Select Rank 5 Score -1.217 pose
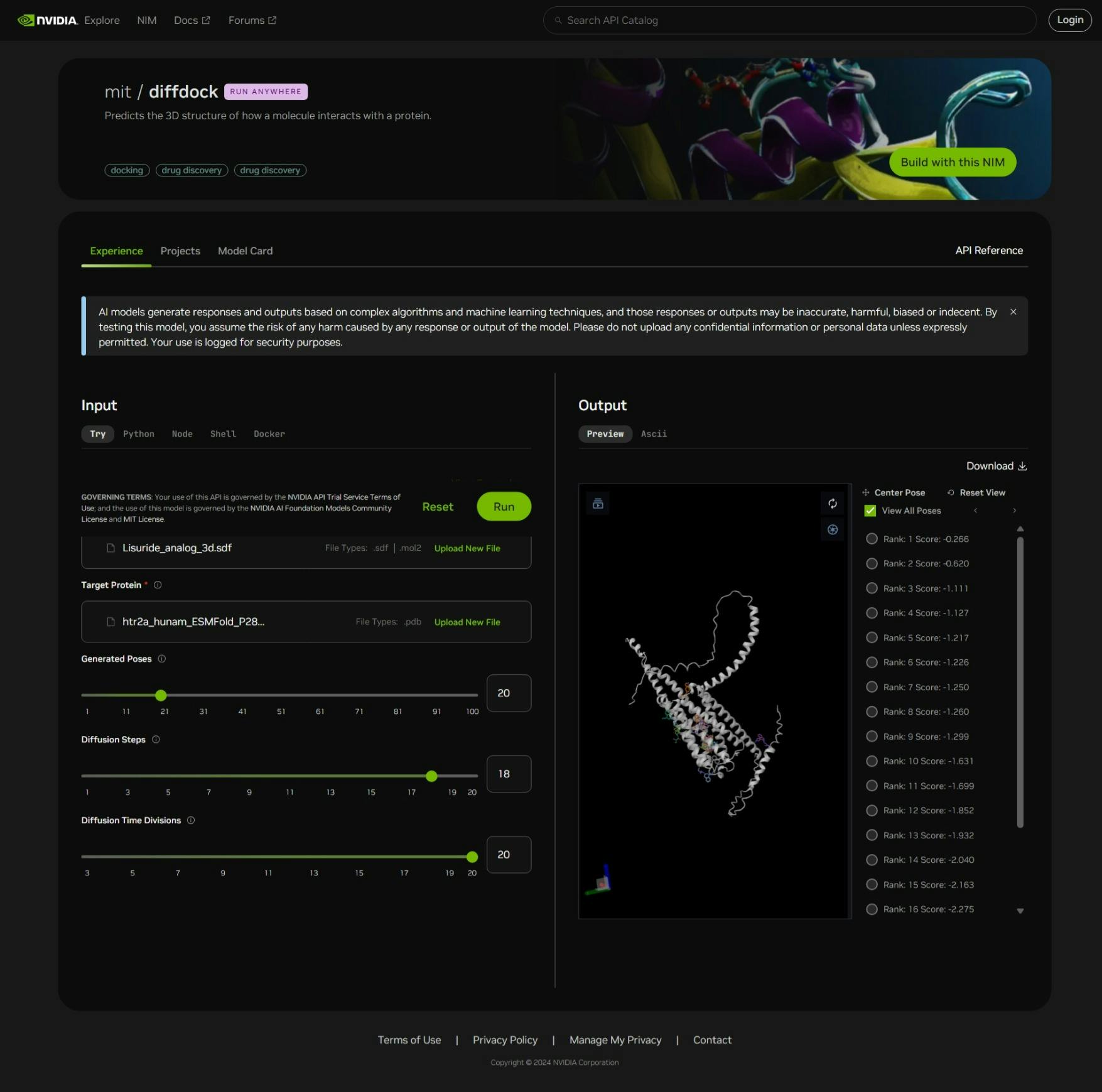The height and width of the screenshot is (1092, 1102). pyautogui.click(x=872, y=637)
